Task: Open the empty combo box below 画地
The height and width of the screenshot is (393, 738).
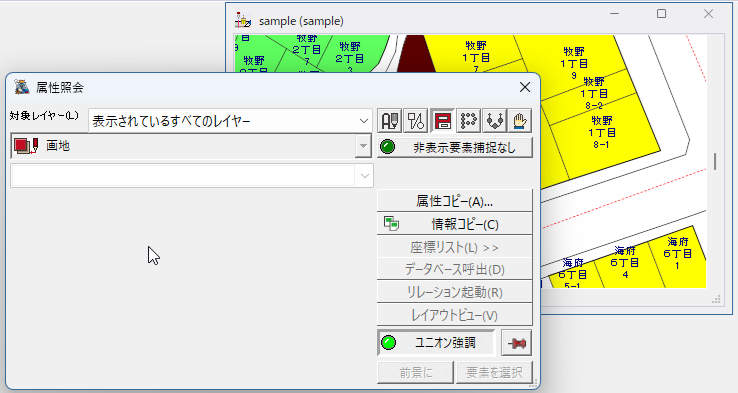Action: [x=192, y=176]
